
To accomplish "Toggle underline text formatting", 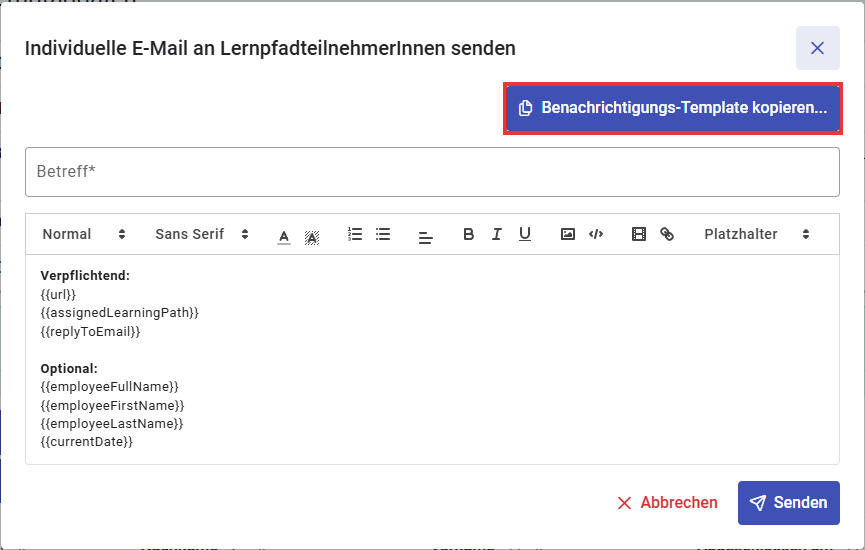I will 525,235.
